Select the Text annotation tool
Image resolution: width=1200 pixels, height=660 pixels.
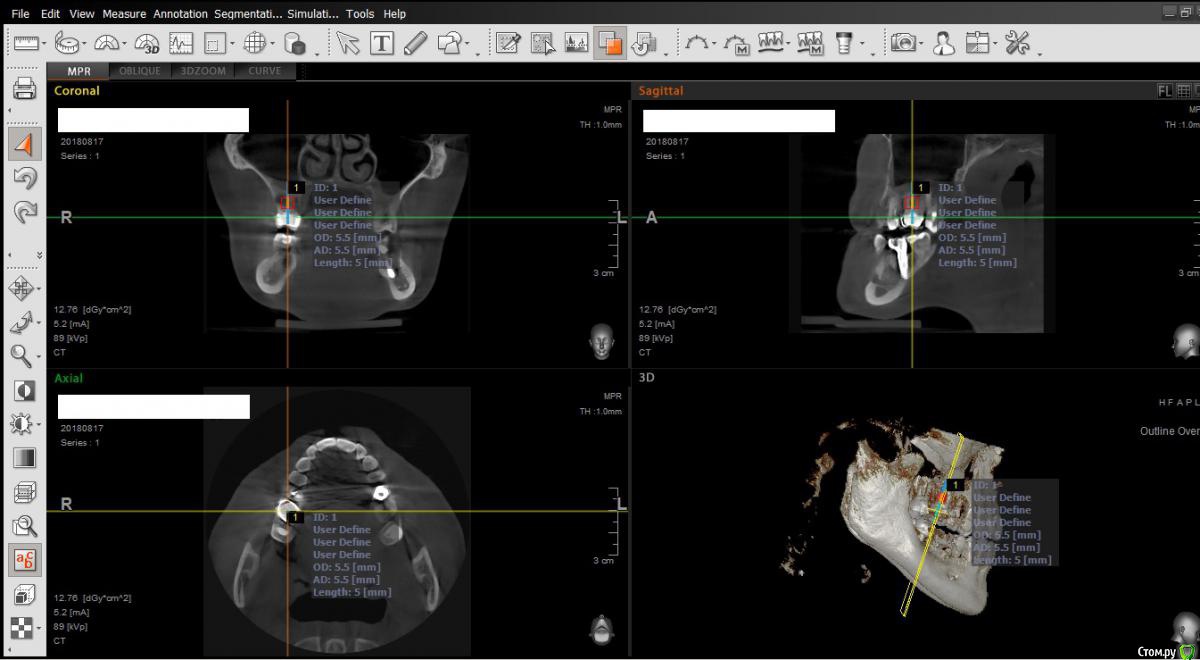click(x=382, y=43)
